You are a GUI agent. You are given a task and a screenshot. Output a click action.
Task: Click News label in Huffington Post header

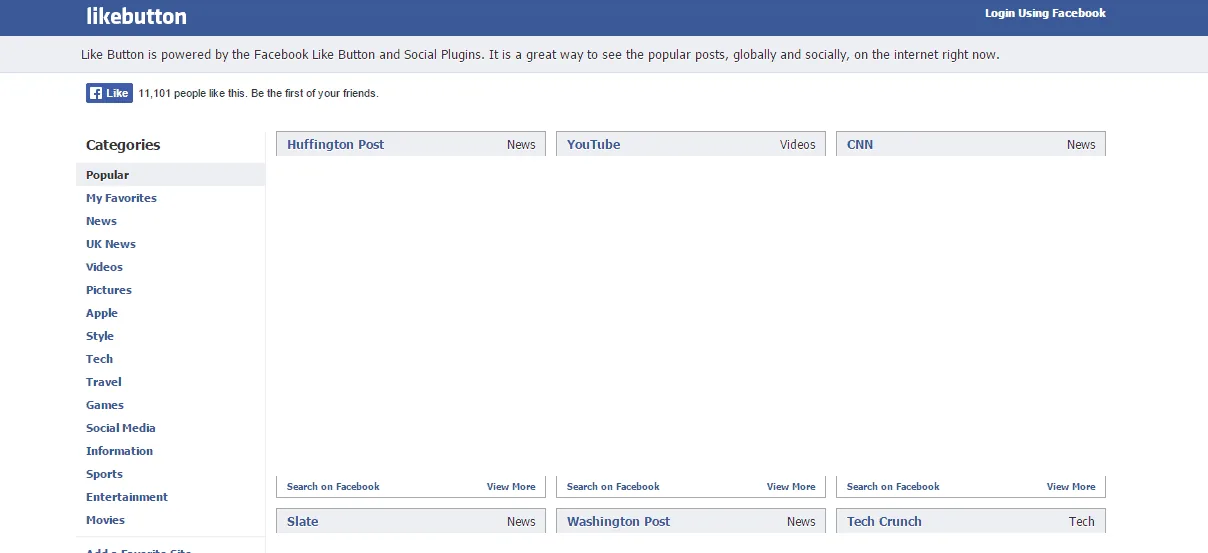pos(521,144)
